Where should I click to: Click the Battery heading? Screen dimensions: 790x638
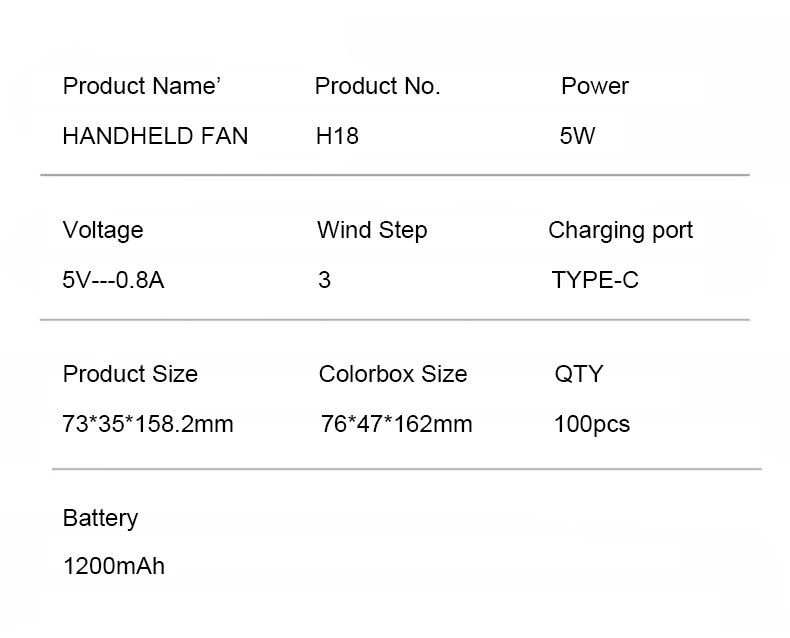point(100,518)
